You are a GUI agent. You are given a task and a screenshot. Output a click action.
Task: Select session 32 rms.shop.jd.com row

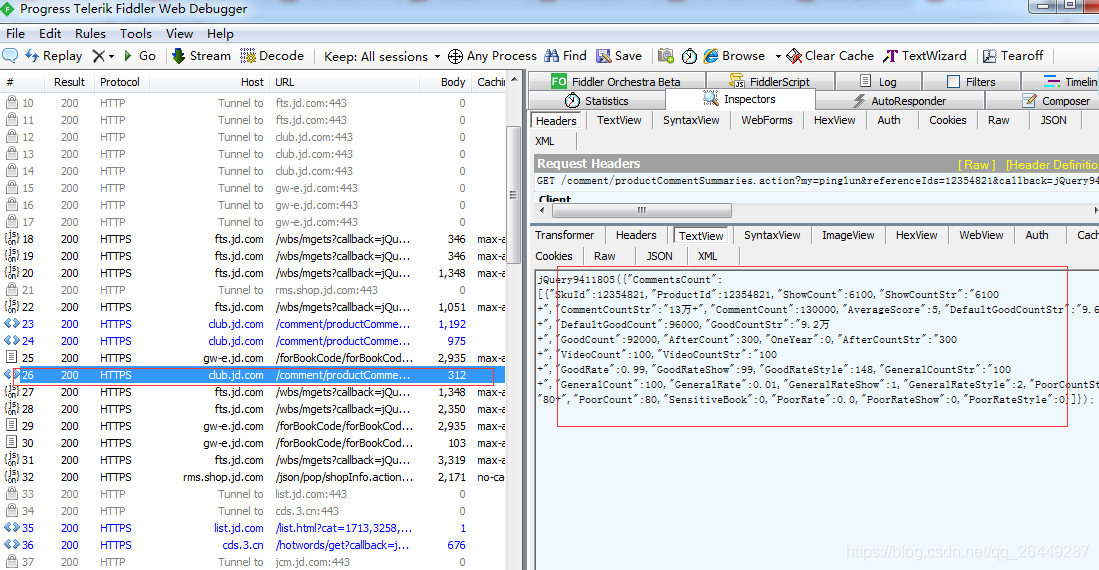pos(252,477)
